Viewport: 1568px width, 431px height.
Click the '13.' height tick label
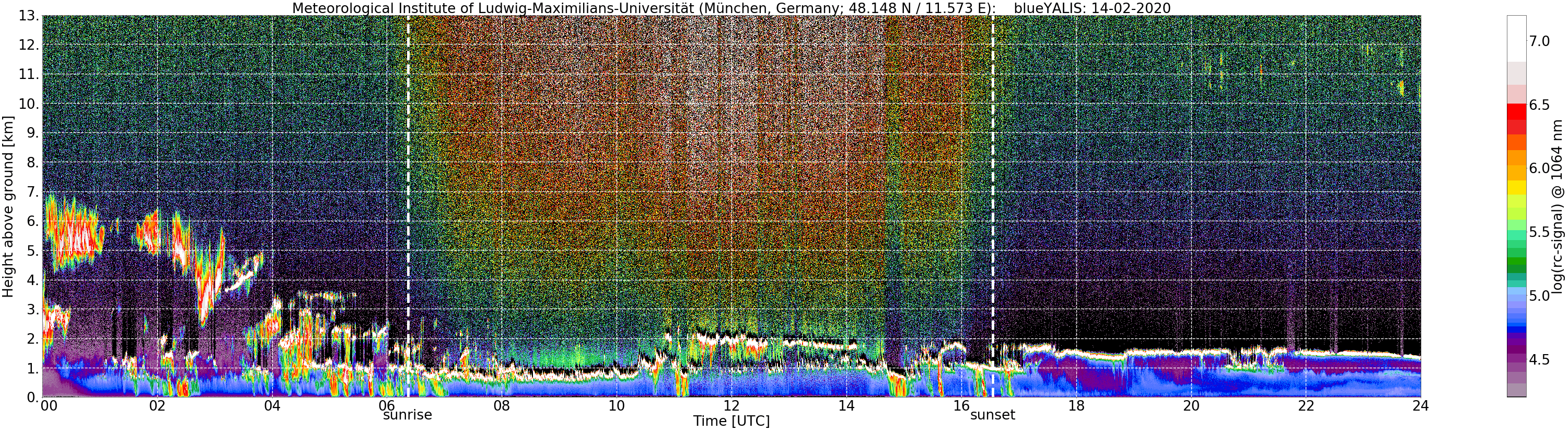(x=29, y=16)
